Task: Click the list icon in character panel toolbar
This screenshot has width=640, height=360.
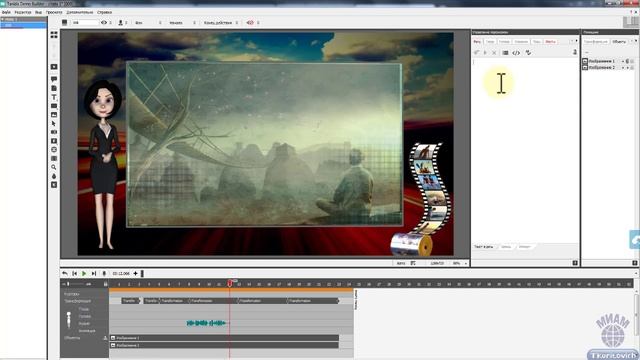Action: [505, 53]
